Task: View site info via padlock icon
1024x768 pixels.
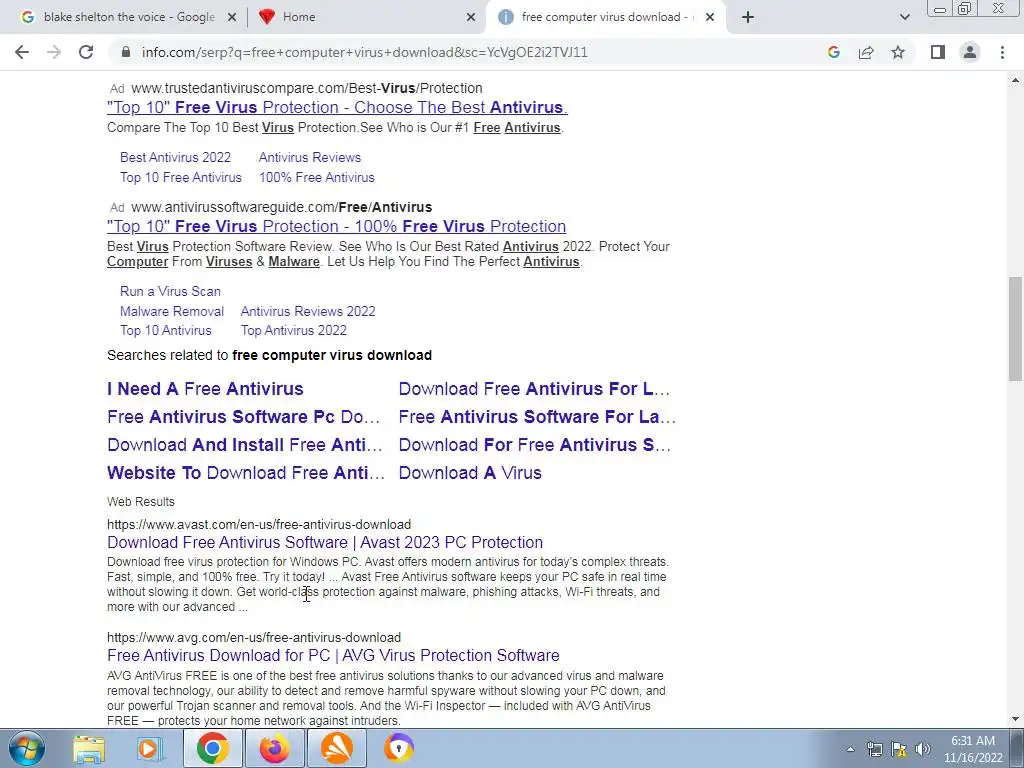Action: coord(126,52)
